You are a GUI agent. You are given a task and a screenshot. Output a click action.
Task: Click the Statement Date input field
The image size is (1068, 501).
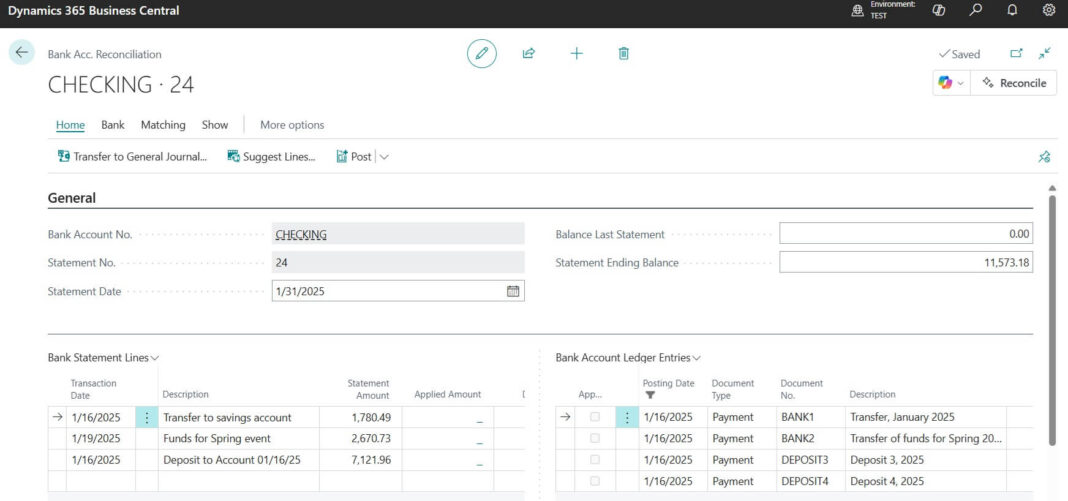click(x=398, y=291)
